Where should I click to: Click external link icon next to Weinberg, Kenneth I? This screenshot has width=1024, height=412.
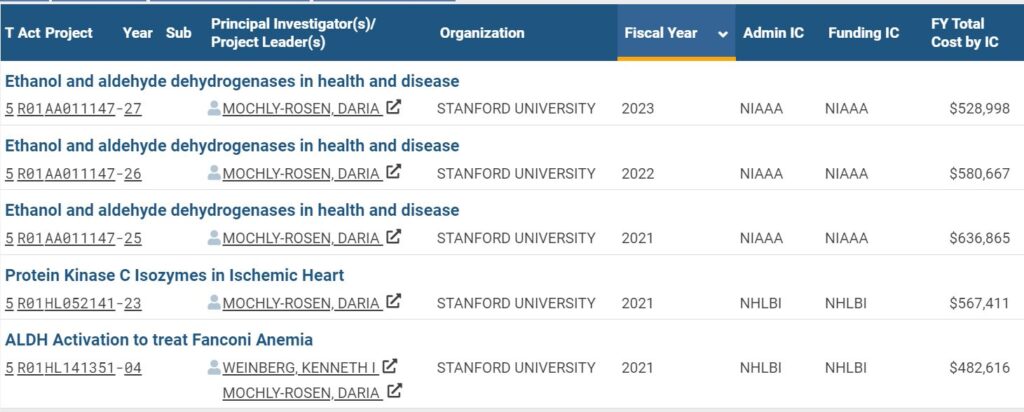[x=390, y=367]
